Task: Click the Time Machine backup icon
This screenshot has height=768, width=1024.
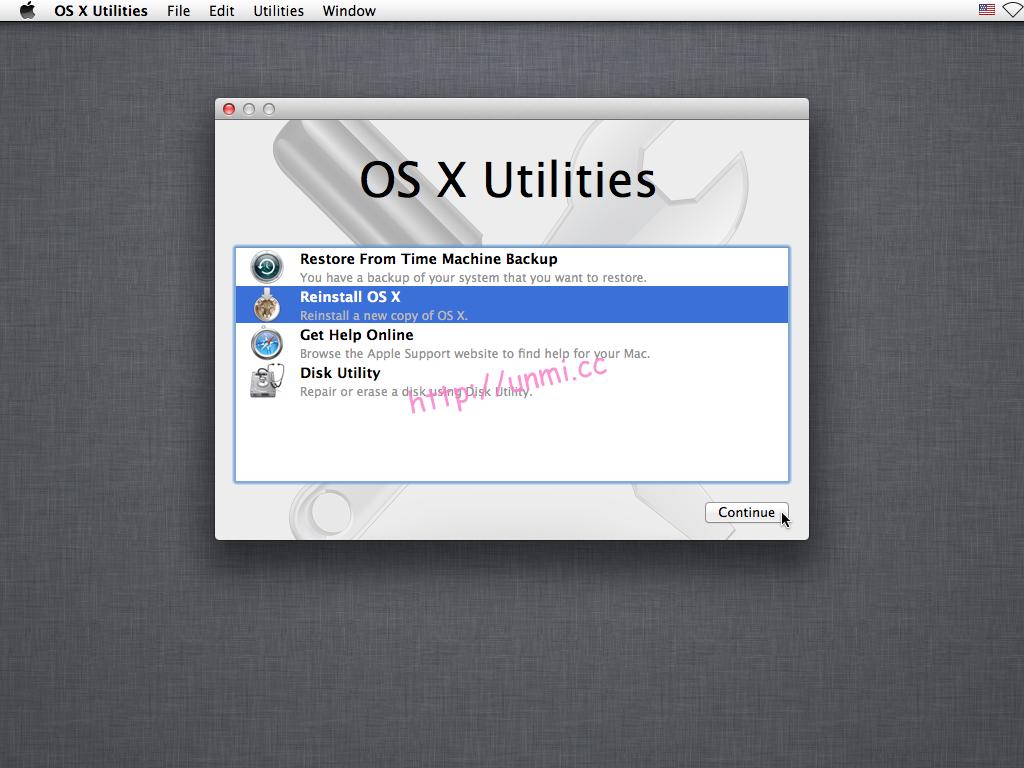Action: [x=266, y=267]
